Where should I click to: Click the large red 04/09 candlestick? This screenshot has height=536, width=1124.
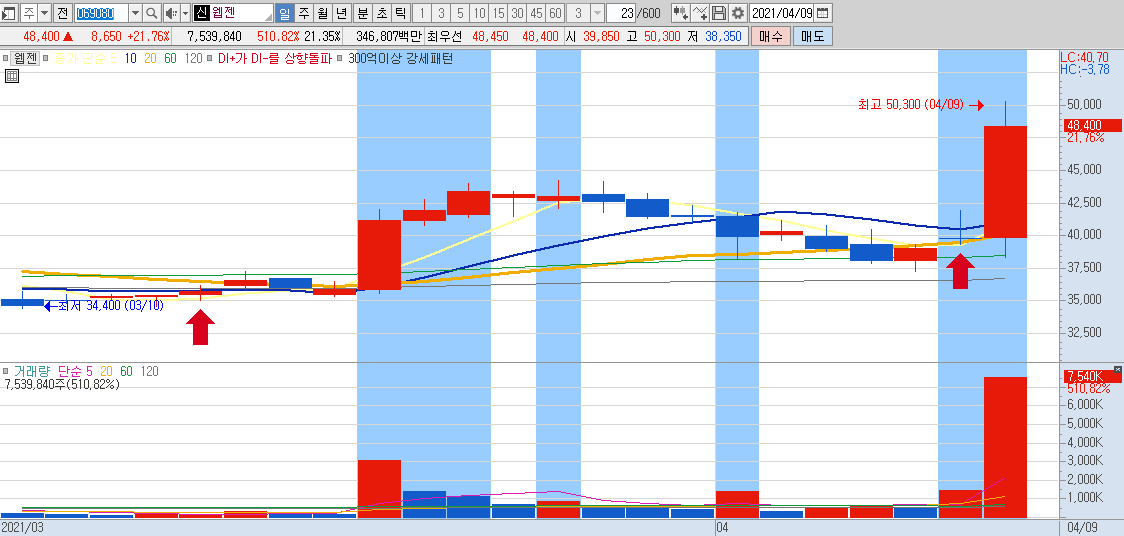pos(1005,181)
